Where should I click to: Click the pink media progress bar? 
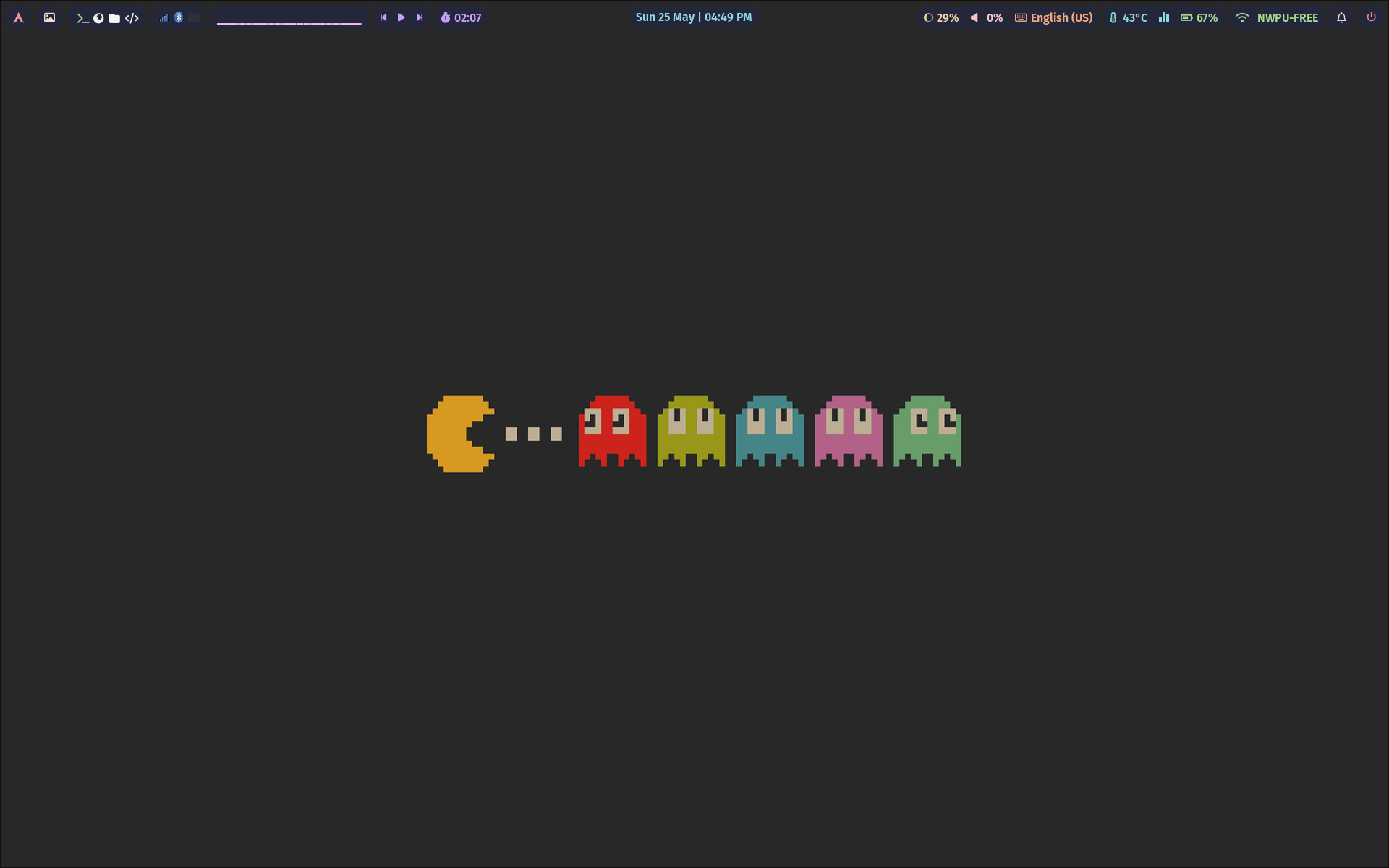pos(289,24)
